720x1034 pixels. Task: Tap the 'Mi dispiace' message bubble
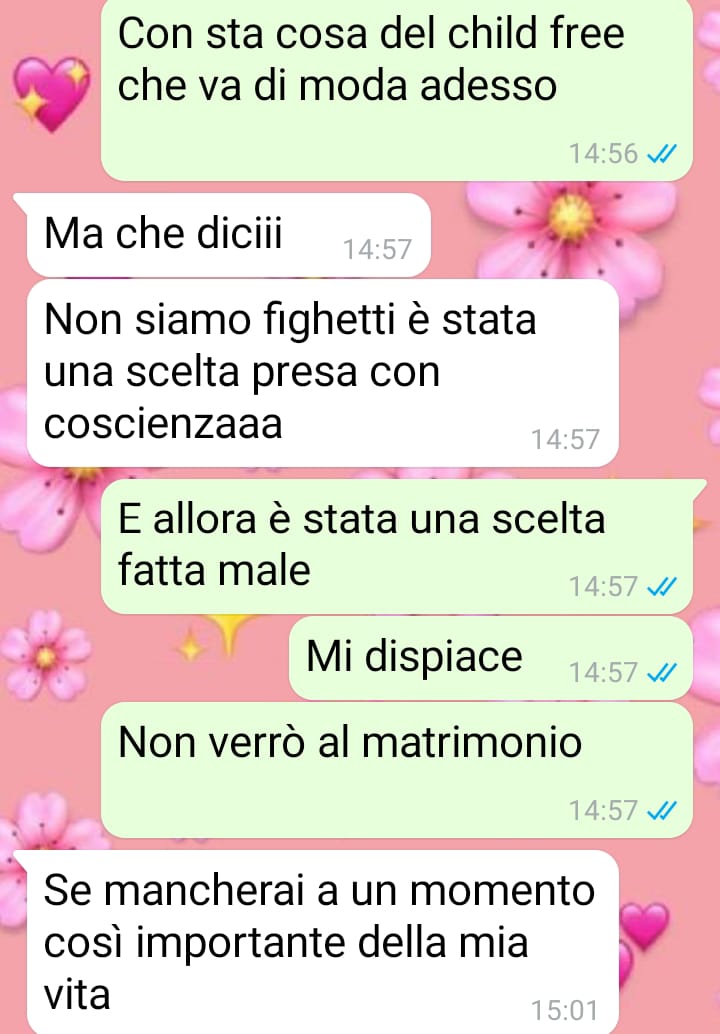coord(491,658)
